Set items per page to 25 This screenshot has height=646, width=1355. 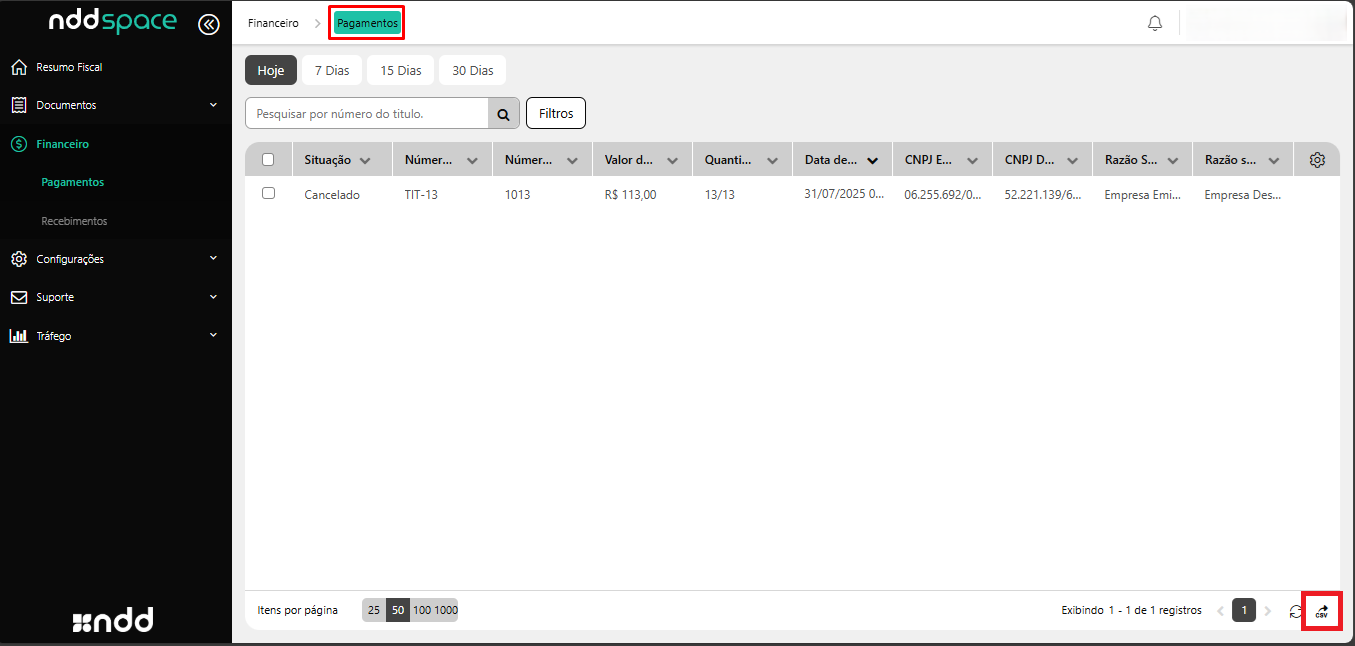coord(373,610)
